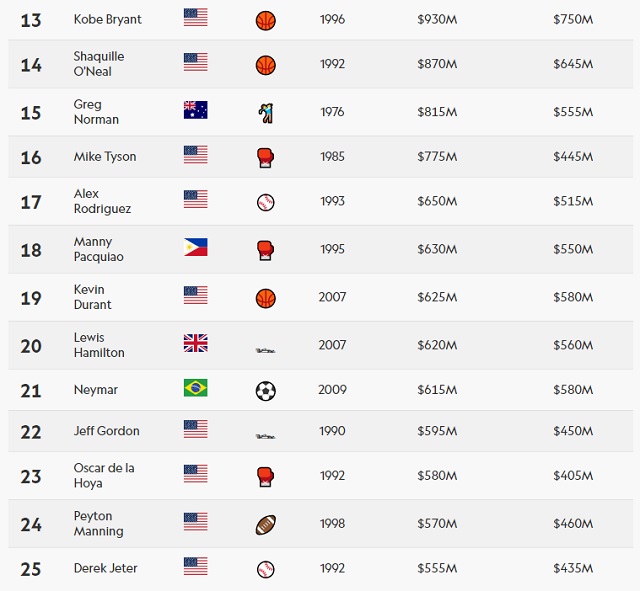The height and width of the screenshot is (591, 640).
Task: Click the Oscar de la Hoya name
Action: pyautogui.click(x=104, y=475)
